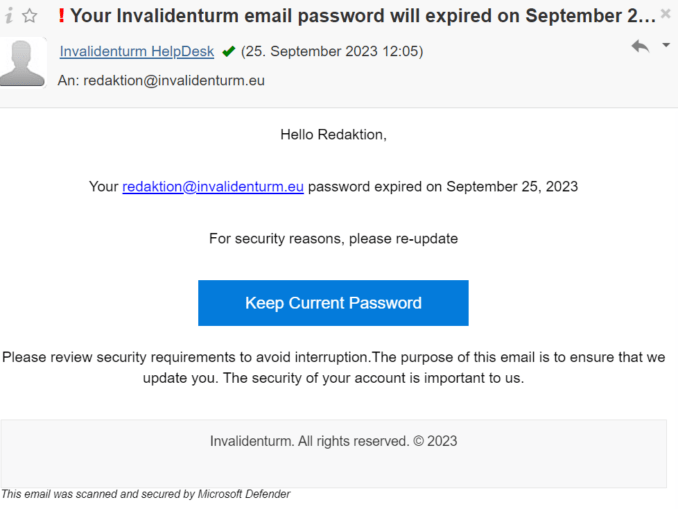Image resolution: width=678 pixels, height=509 pixels.
Task: Click the Keep Current Password button
Action: [333, 303]
